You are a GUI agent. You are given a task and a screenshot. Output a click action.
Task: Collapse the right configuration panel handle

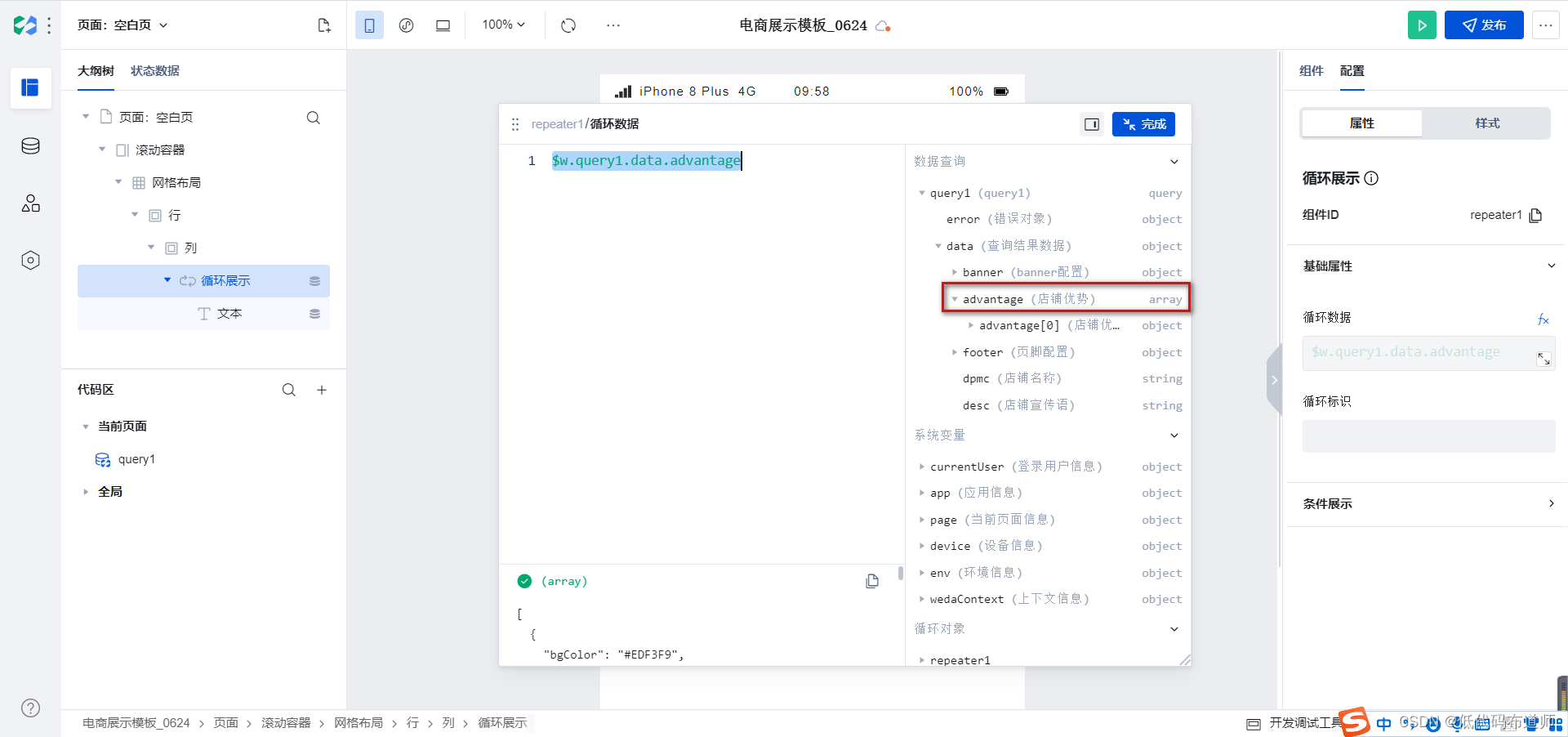(1274, 380)
